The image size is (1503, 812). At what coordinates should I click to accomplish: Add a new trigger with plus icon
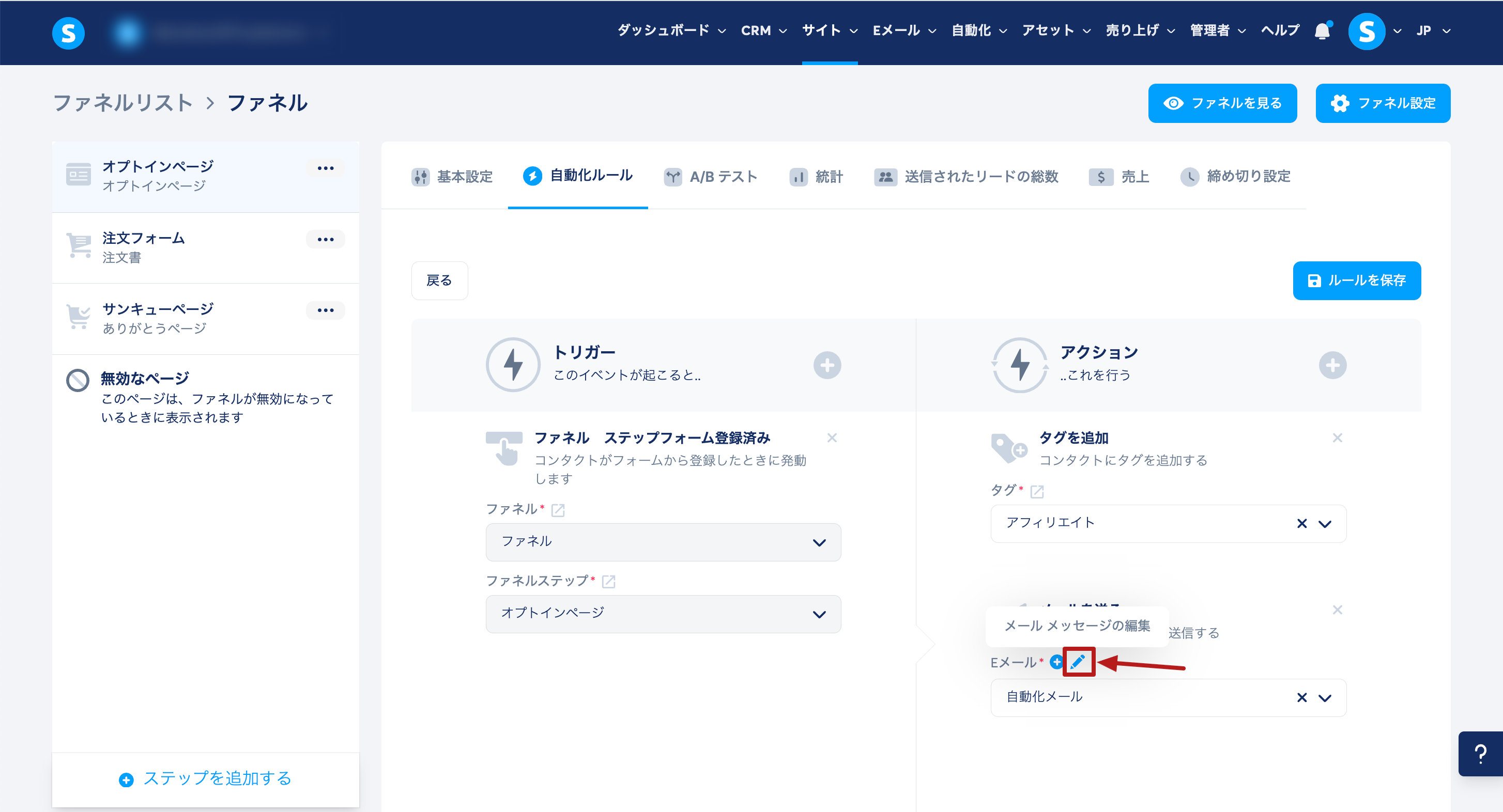click(x=827, y=366)
